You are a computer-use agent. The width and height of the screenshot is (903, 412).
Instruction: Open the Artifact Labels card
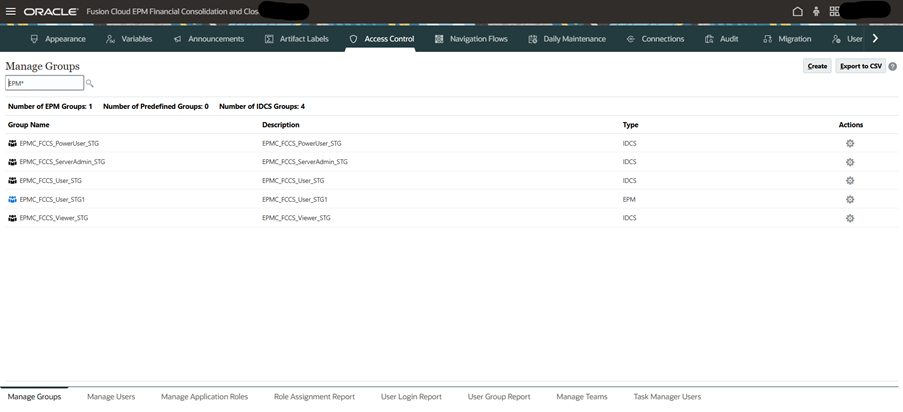pos(297,39)
